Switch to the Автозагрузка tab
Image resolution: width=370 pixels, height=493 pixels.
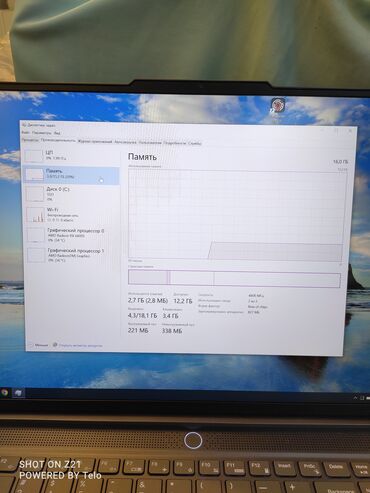click(125, 142)
